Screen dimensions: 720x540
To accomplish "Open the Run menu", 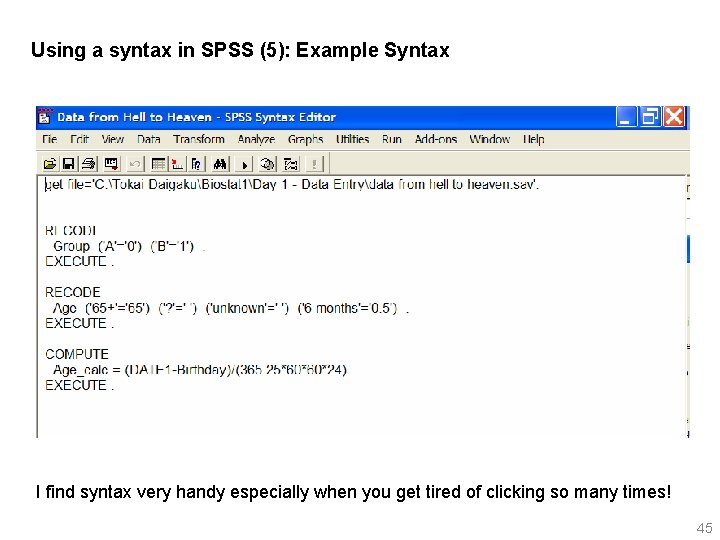I will (392, 139).
